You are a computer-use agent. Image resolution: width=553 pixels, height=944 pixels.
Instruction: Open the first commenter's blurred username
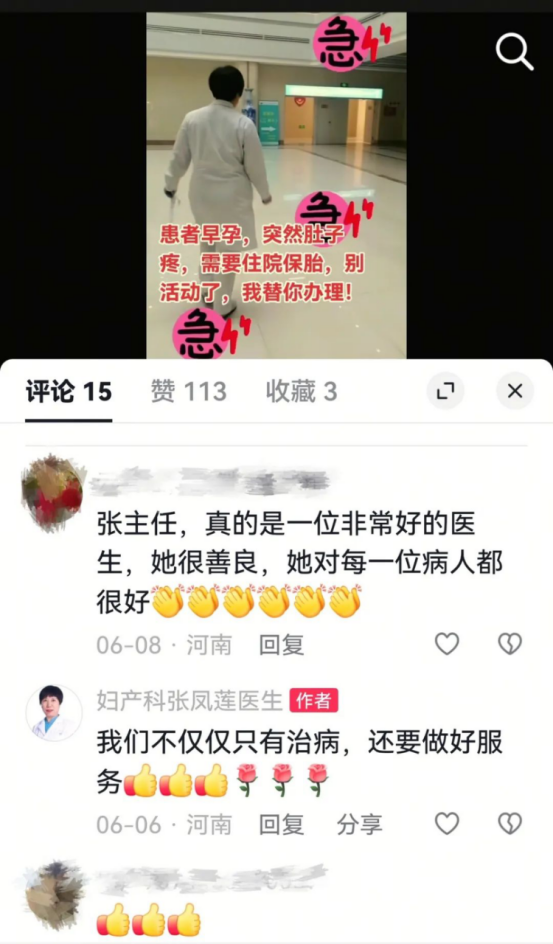(x=209, y=480)
